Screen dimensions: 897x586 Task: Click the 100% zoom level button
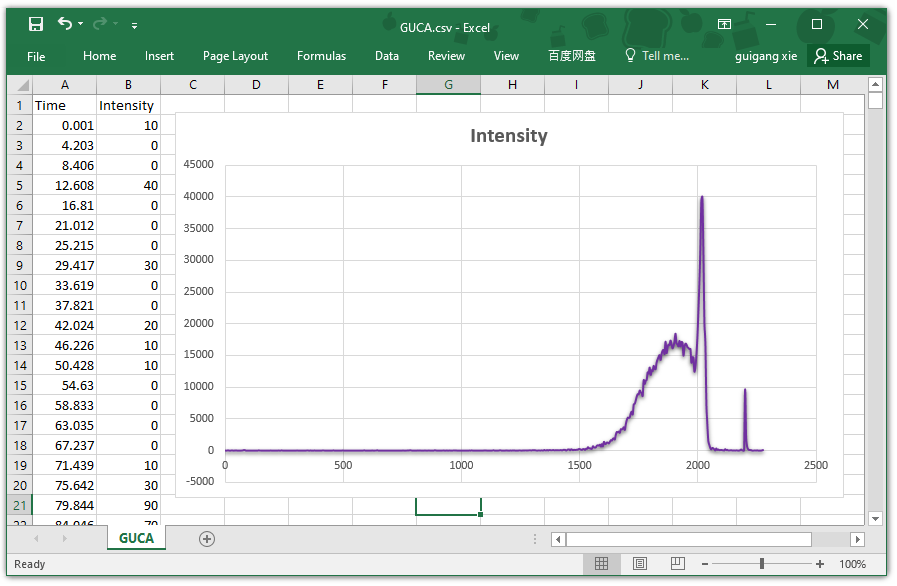pos(853,564)
